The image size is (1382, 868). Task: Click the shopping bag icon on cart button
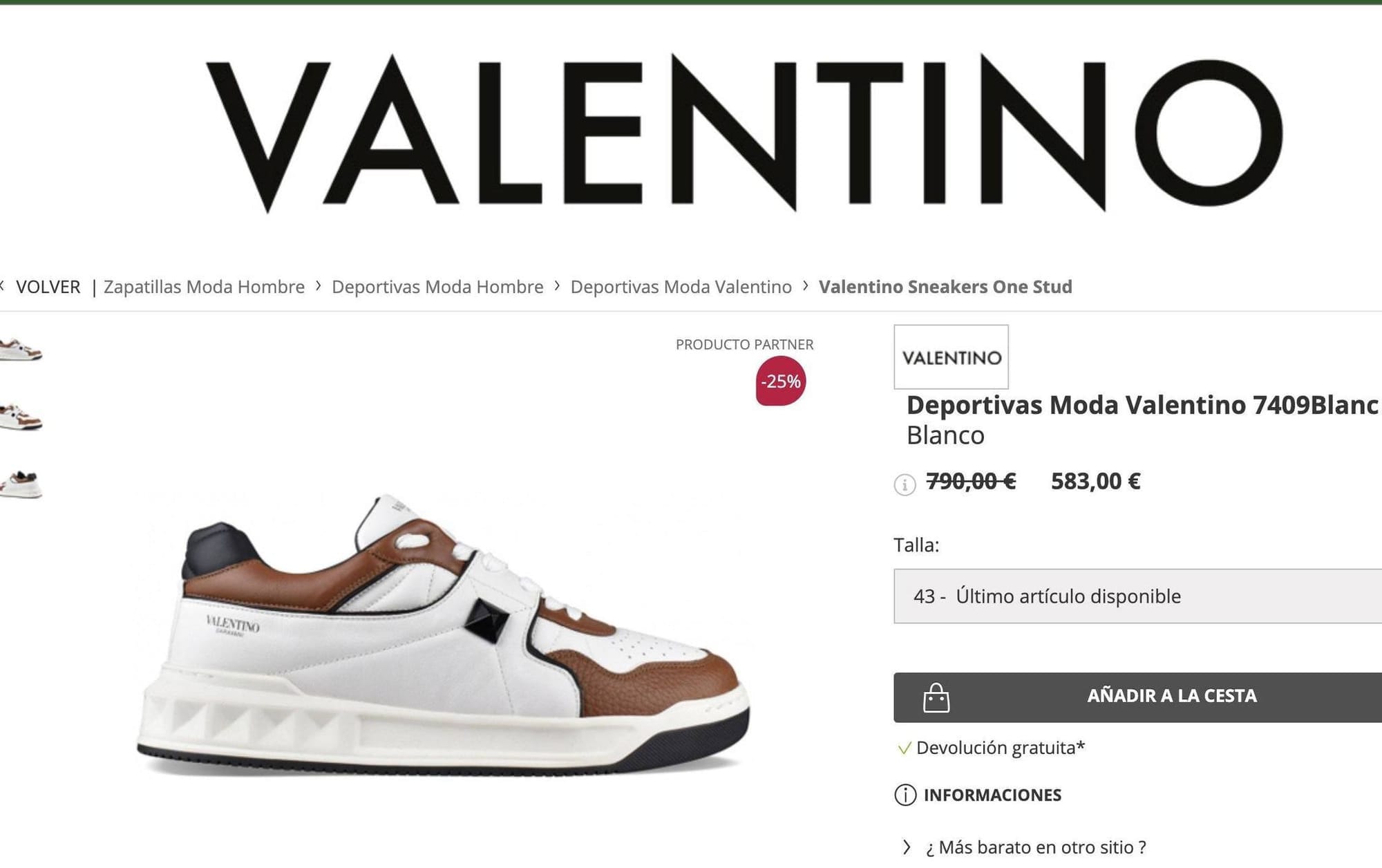pos(936,698)
